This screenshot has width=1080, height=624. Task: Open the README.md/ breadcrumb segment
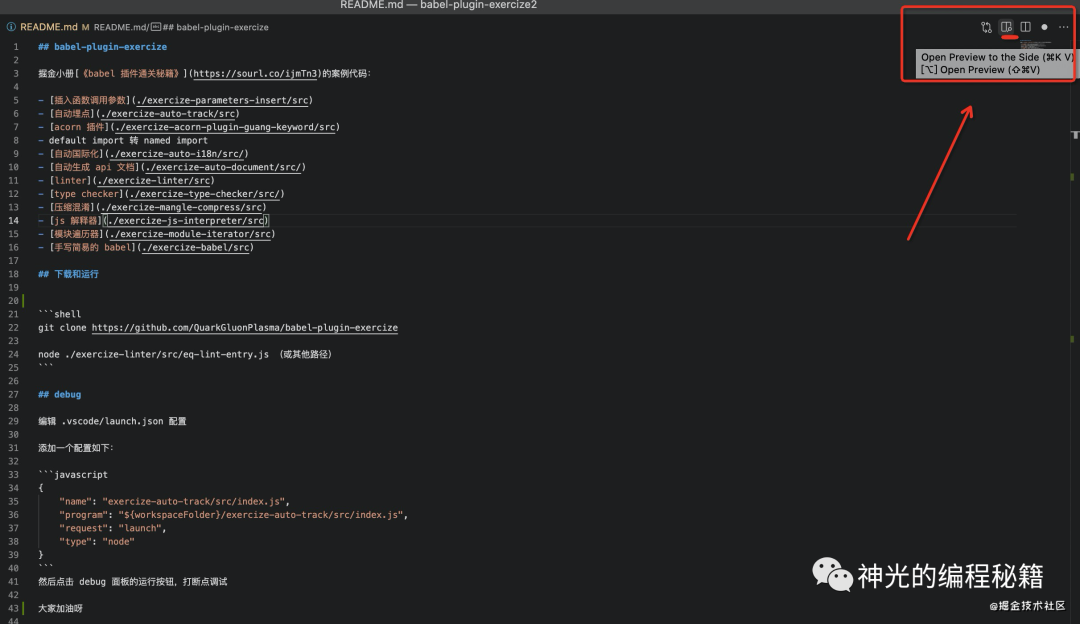121,27
